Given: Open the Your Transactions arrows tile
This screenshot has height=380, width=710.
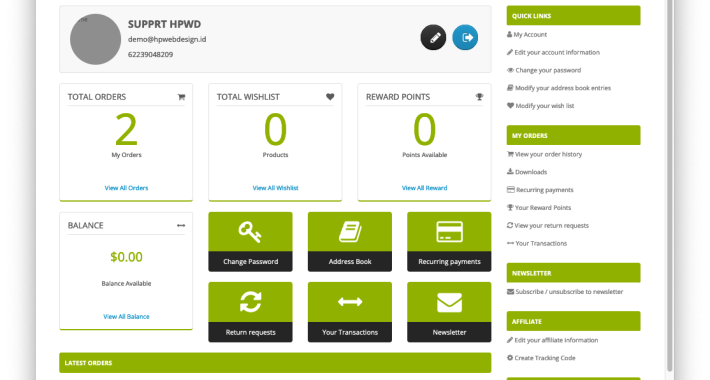Looking at the screenshot, I should tap(350, 312).
